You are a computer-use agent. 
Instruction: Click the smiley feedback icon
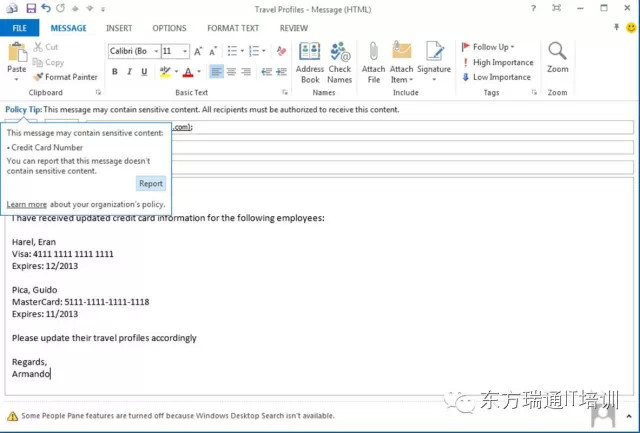point(631,28)
